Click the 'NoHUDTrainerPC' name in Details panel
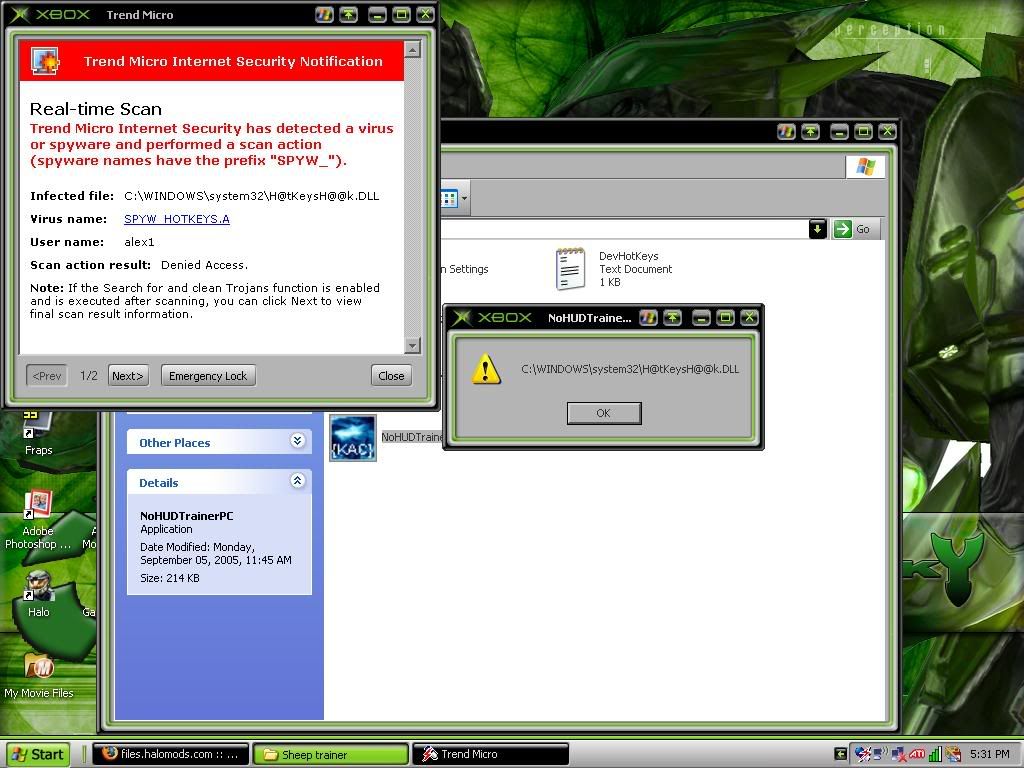 tap(187, 516)
